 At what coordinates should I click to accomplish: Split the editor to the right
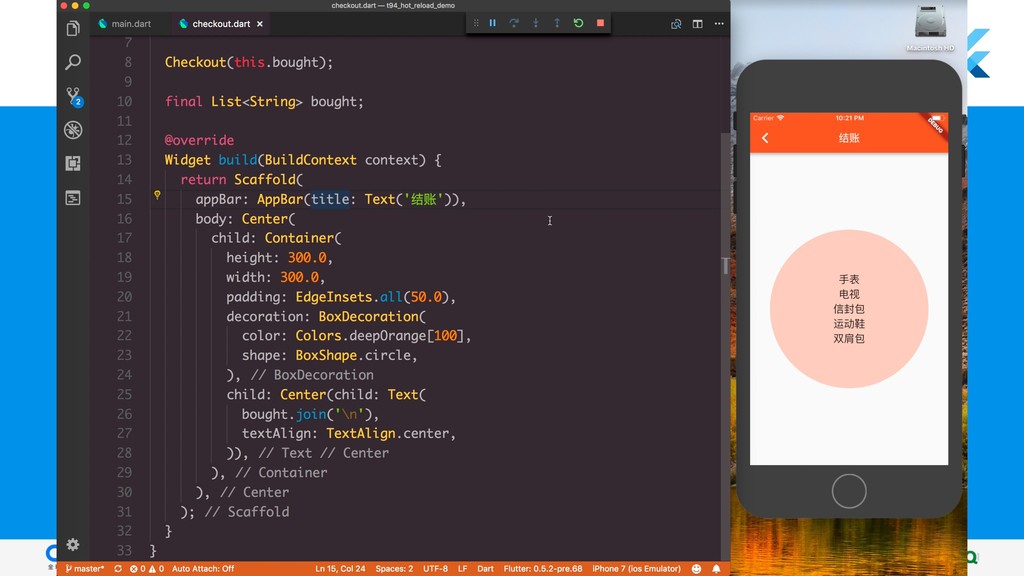[697, 24]
